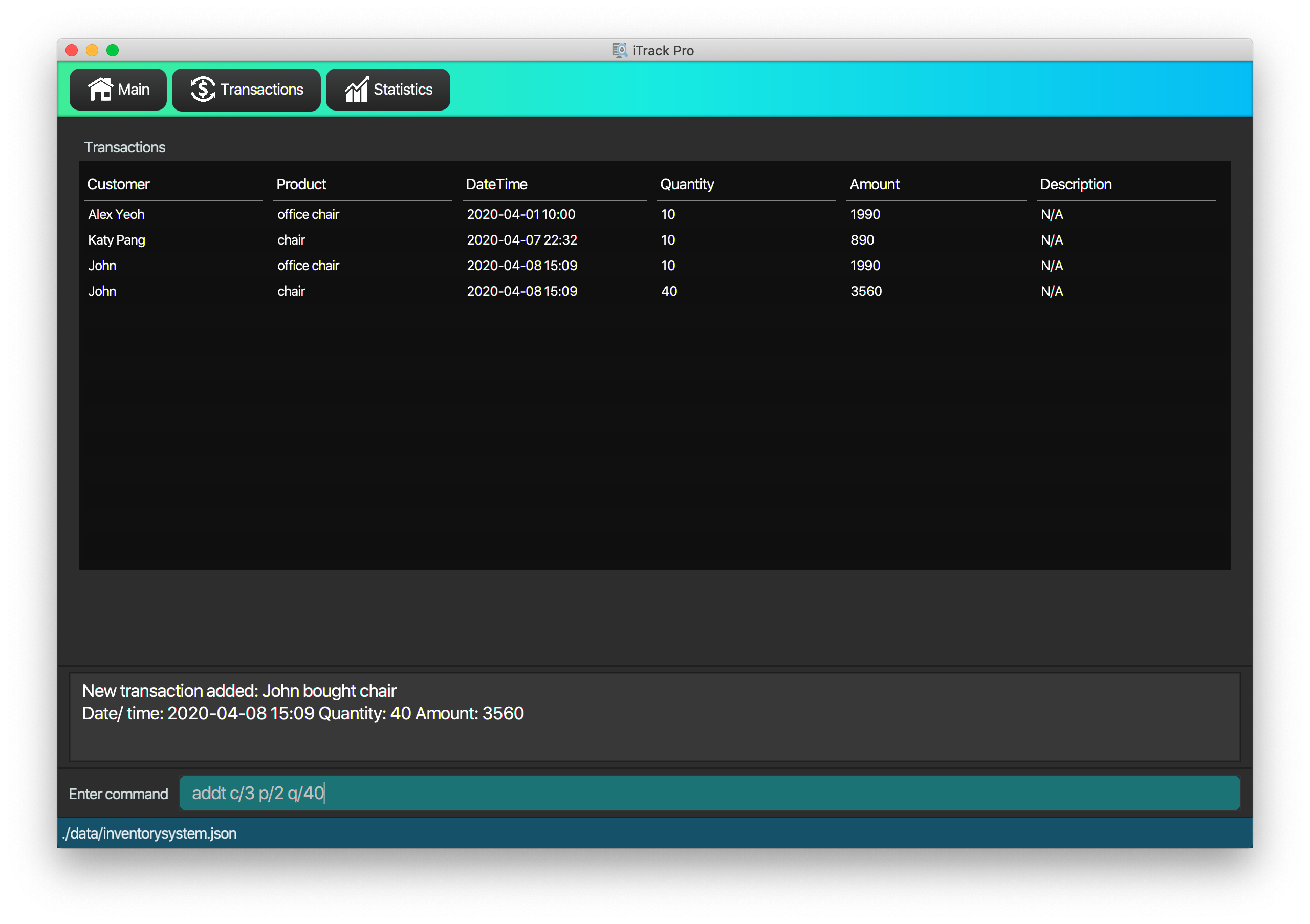The width and height of the screenshot is (1310, 924).
Task: Click the 2020-04-07 22:32 date cell
Action: point(522,240)
